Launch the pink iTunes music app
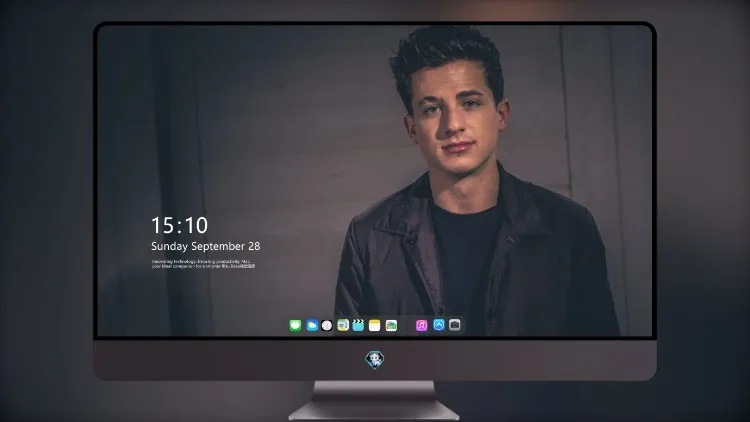This screenshot has width=750, height=422. [421, 325]
